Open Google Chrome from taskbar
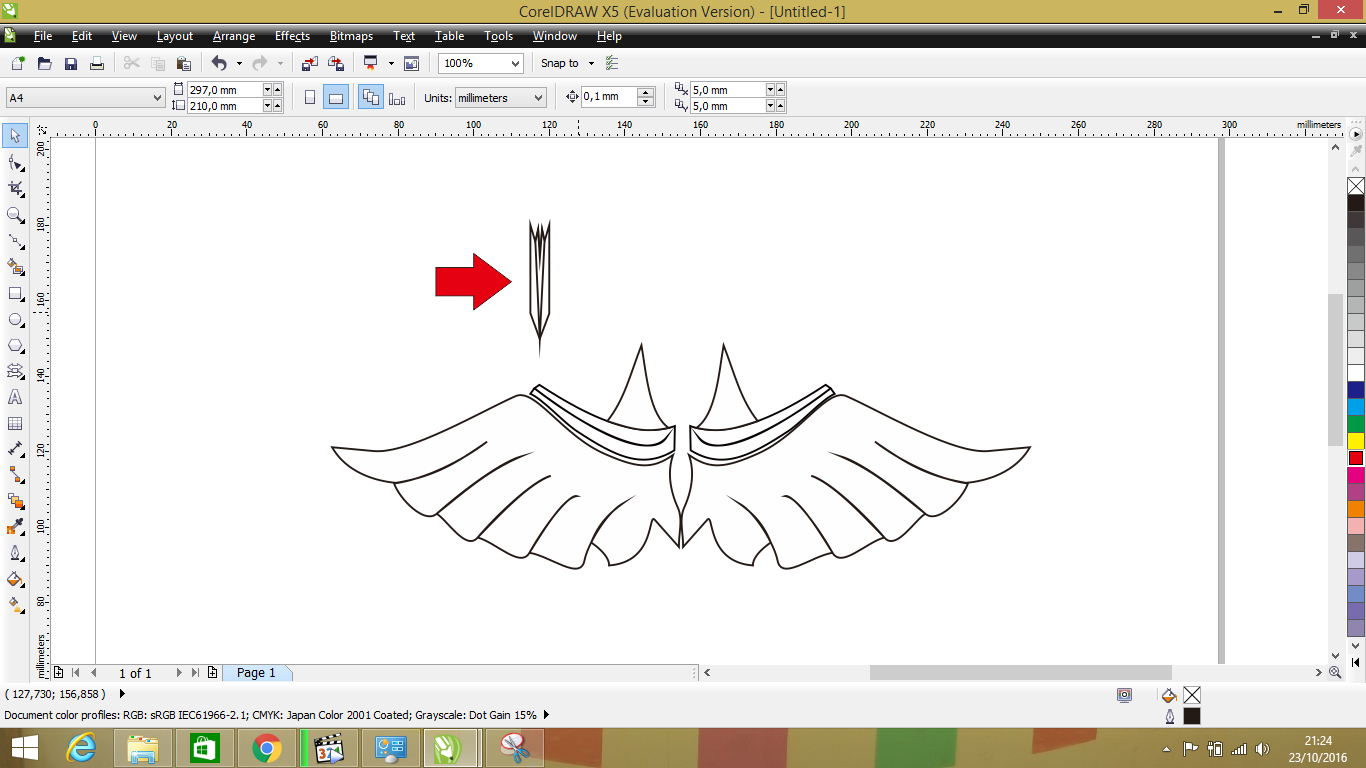This screenshot has height=768, width=1366. tap(266, 748)
